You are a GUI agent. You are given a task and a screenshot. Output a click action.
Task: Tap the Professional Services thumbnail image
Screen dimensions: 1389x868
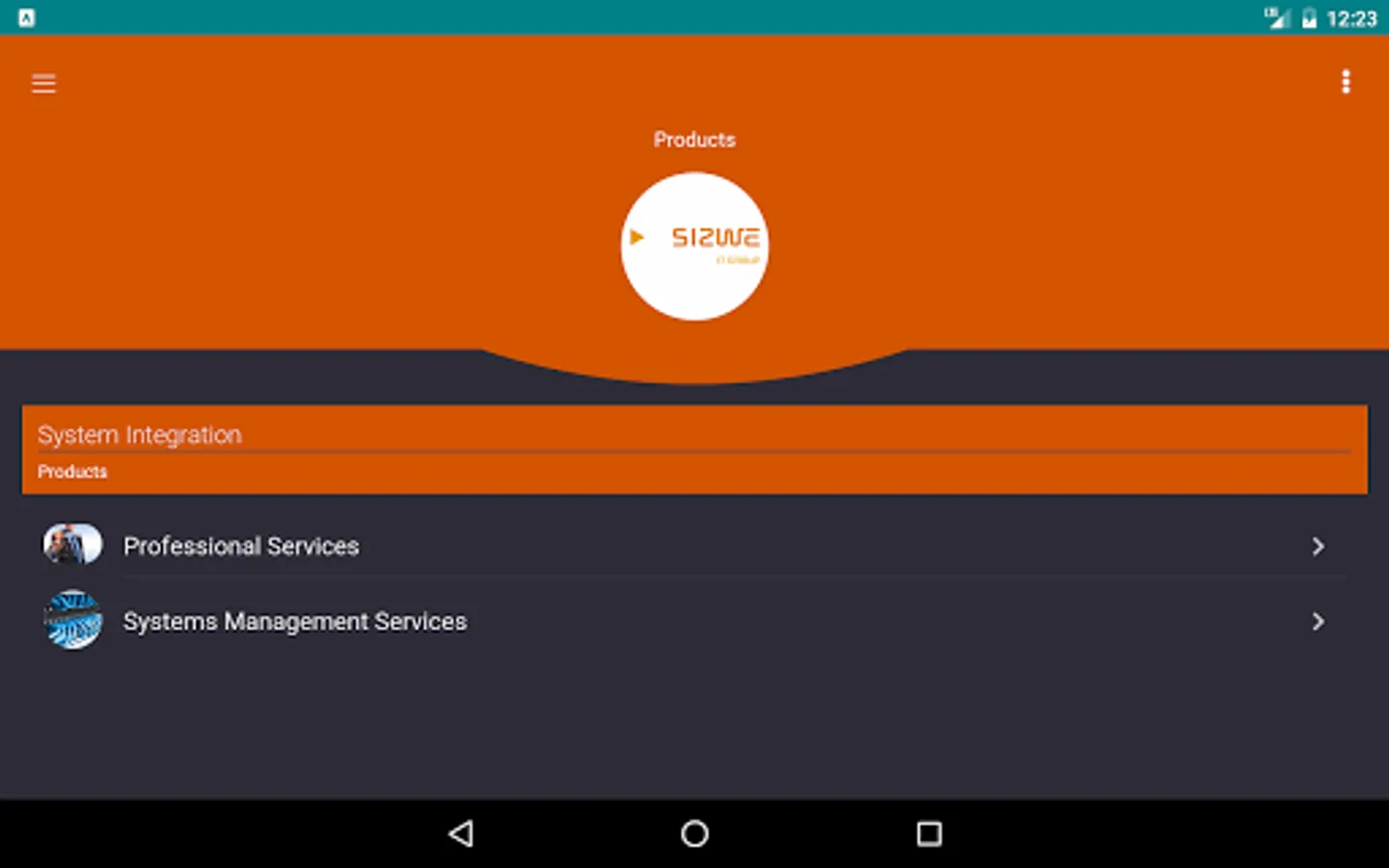pos(72,545)
